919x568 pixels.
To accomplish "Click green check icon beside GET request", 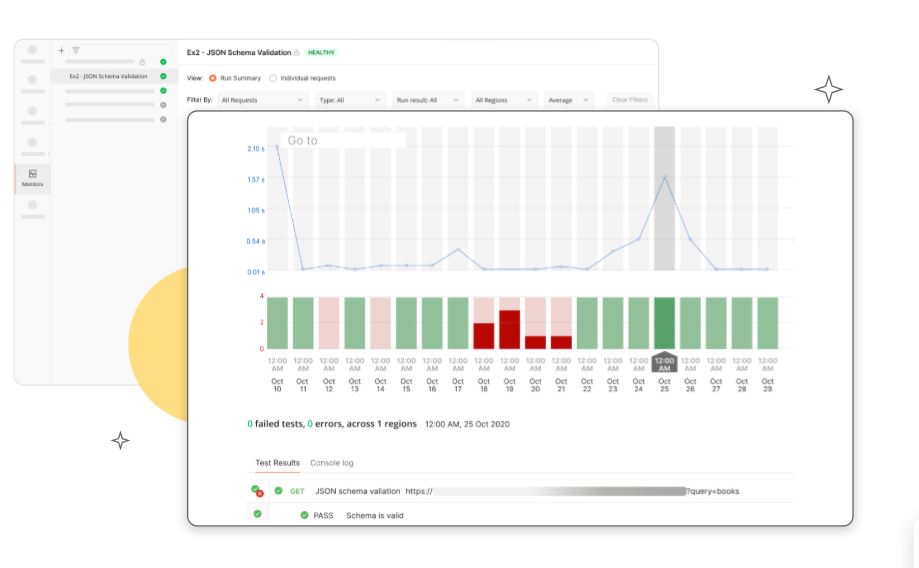I will pyautogui.click(x=278, y=491).
